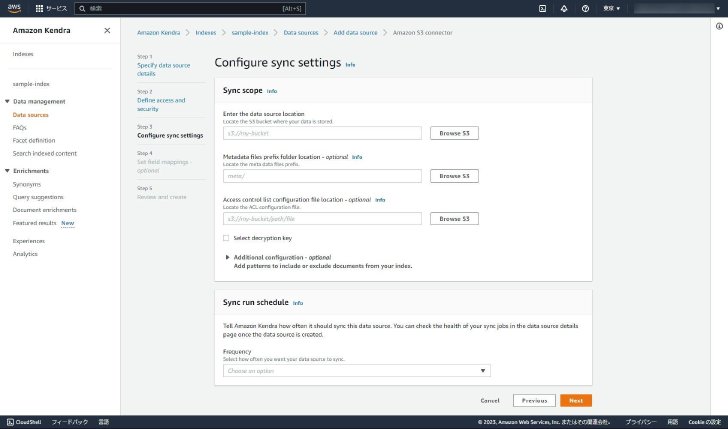Image resolution: width=728 pixels, height=429 pixels.
Task: Expand Additional configuration - optional section
Action: pyautogui.click(x=282, y=257)
